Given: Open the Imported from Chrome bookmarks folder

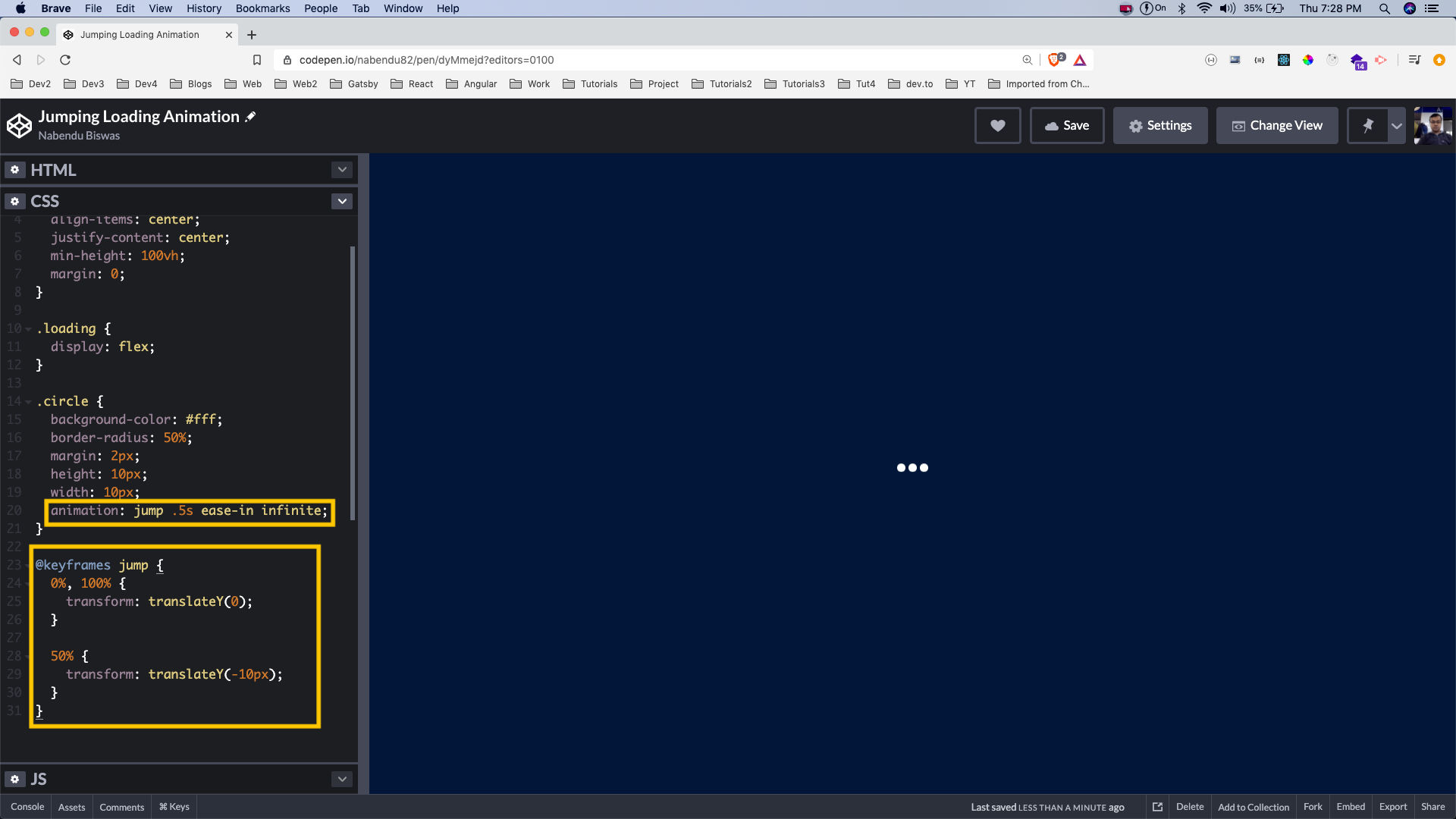Looking at the screenshot, I should pos(1038,84).
